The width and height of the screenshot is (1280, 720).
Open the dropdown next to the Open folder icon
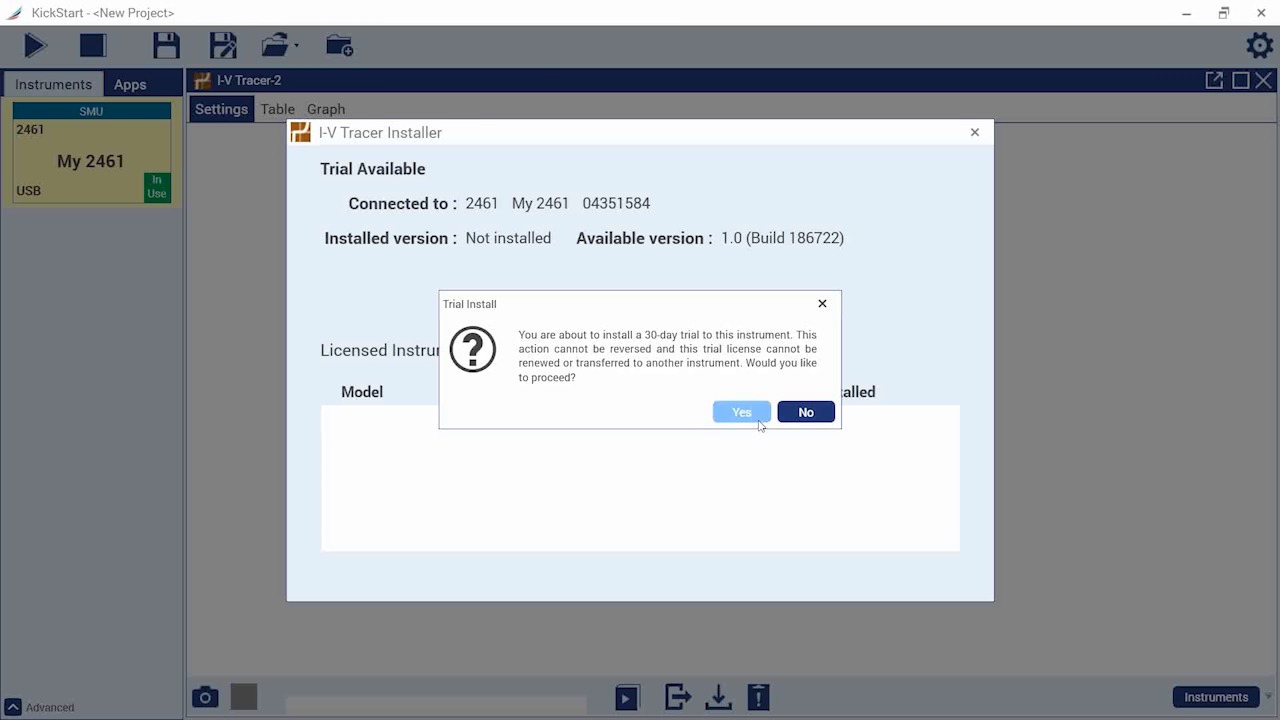click(x=296, y=45)
